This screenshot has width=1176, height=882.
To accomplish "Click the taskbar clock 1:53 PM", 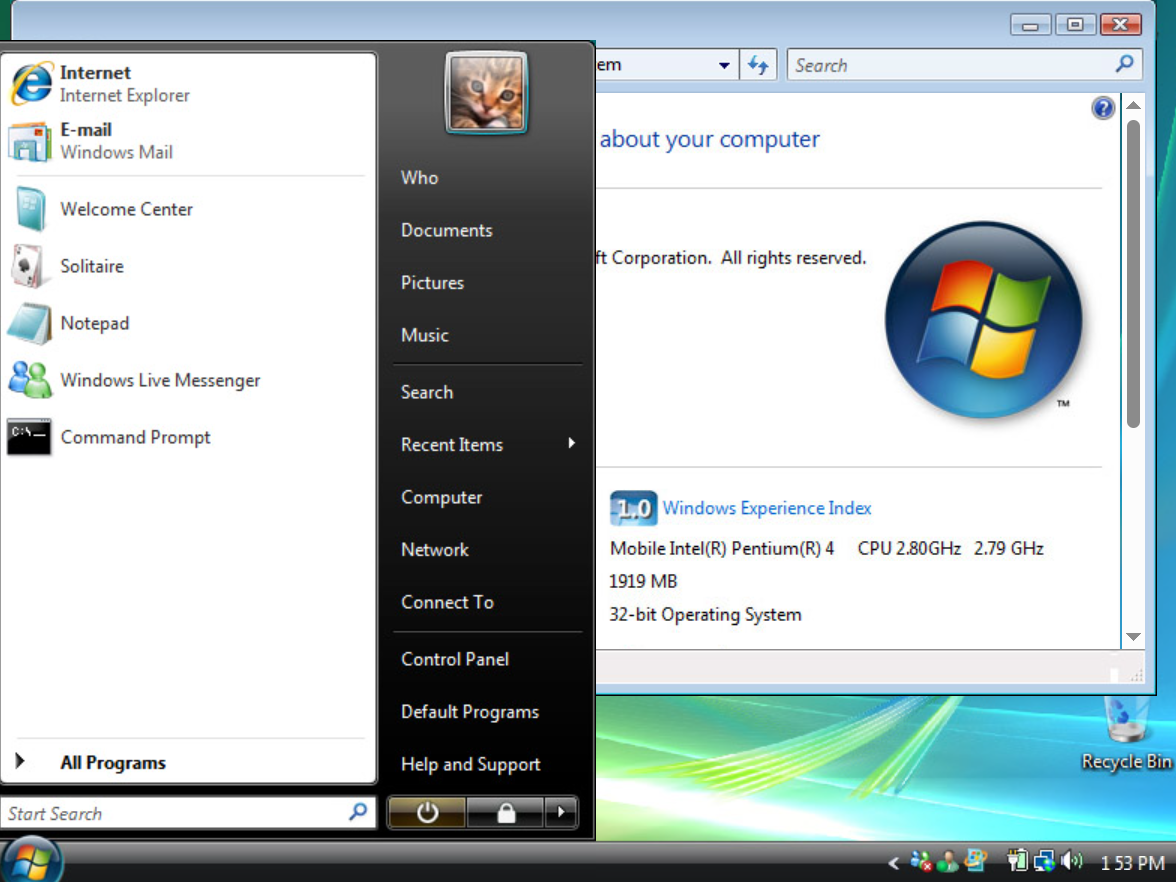I will pos(1132,862).
